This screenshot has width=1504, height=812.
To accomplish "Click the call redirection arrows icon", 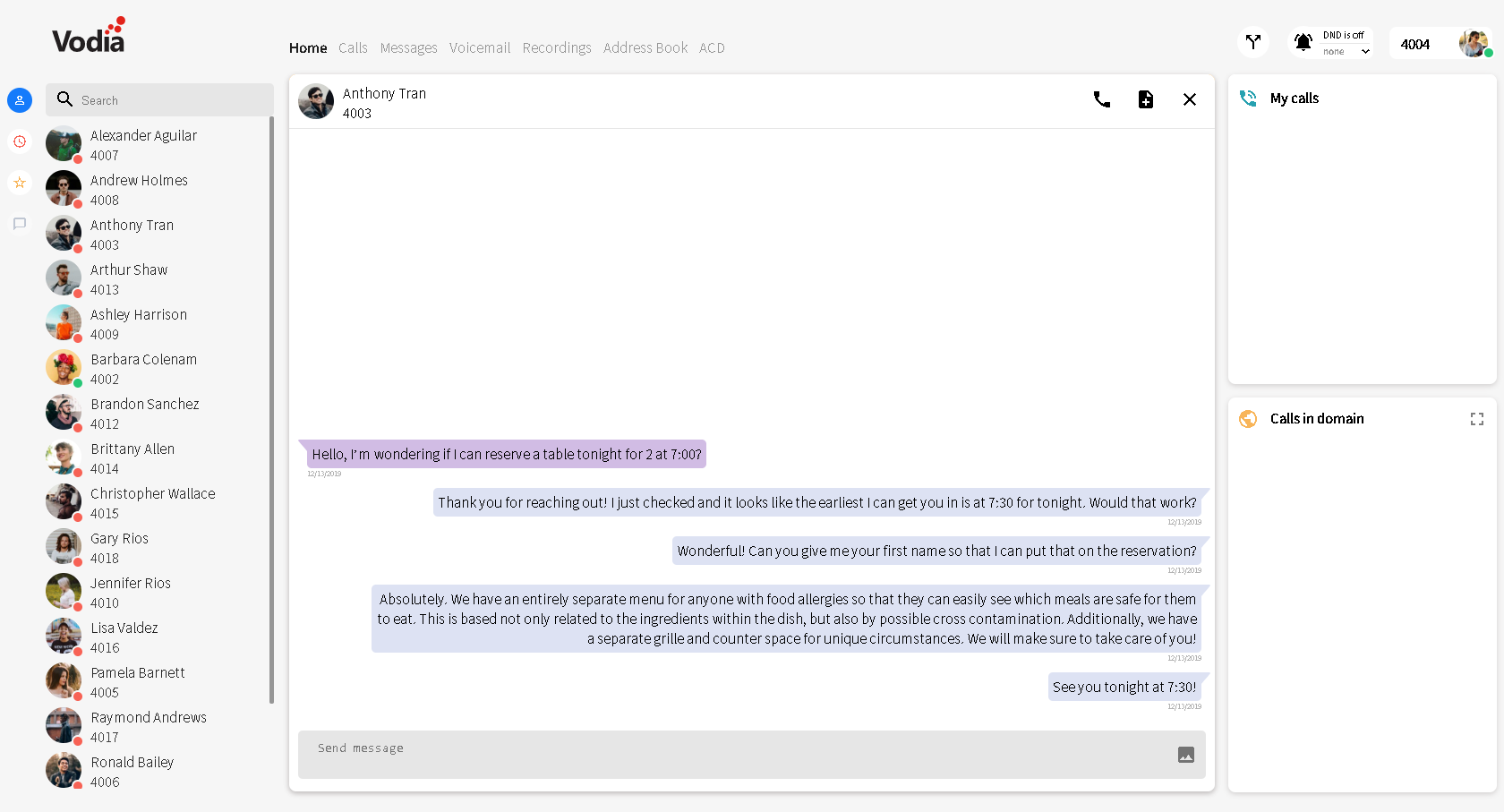I will pyautogui.click(x=1253, y=42).
